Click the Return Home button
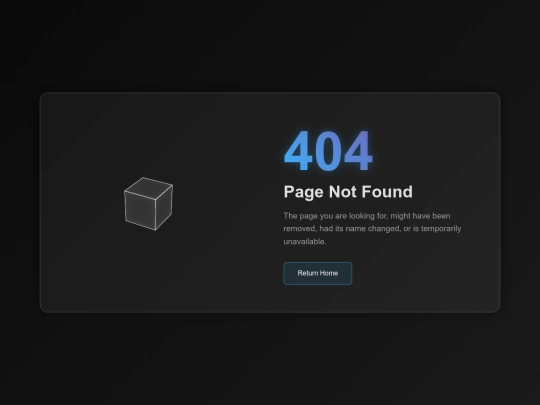This screenshot has width=540, height=405. point(318,273)
